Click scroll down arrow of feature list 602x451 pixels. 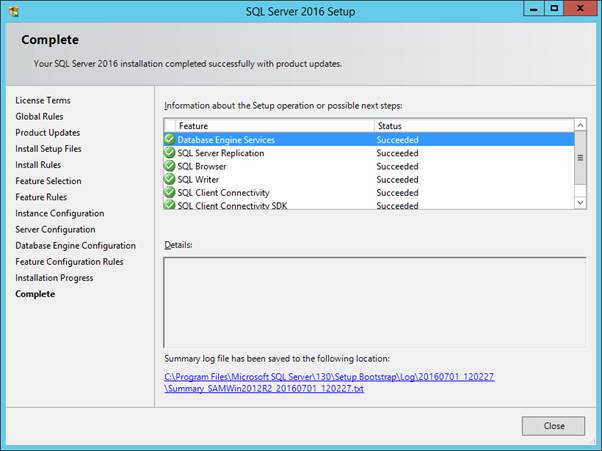click(580, 202)
